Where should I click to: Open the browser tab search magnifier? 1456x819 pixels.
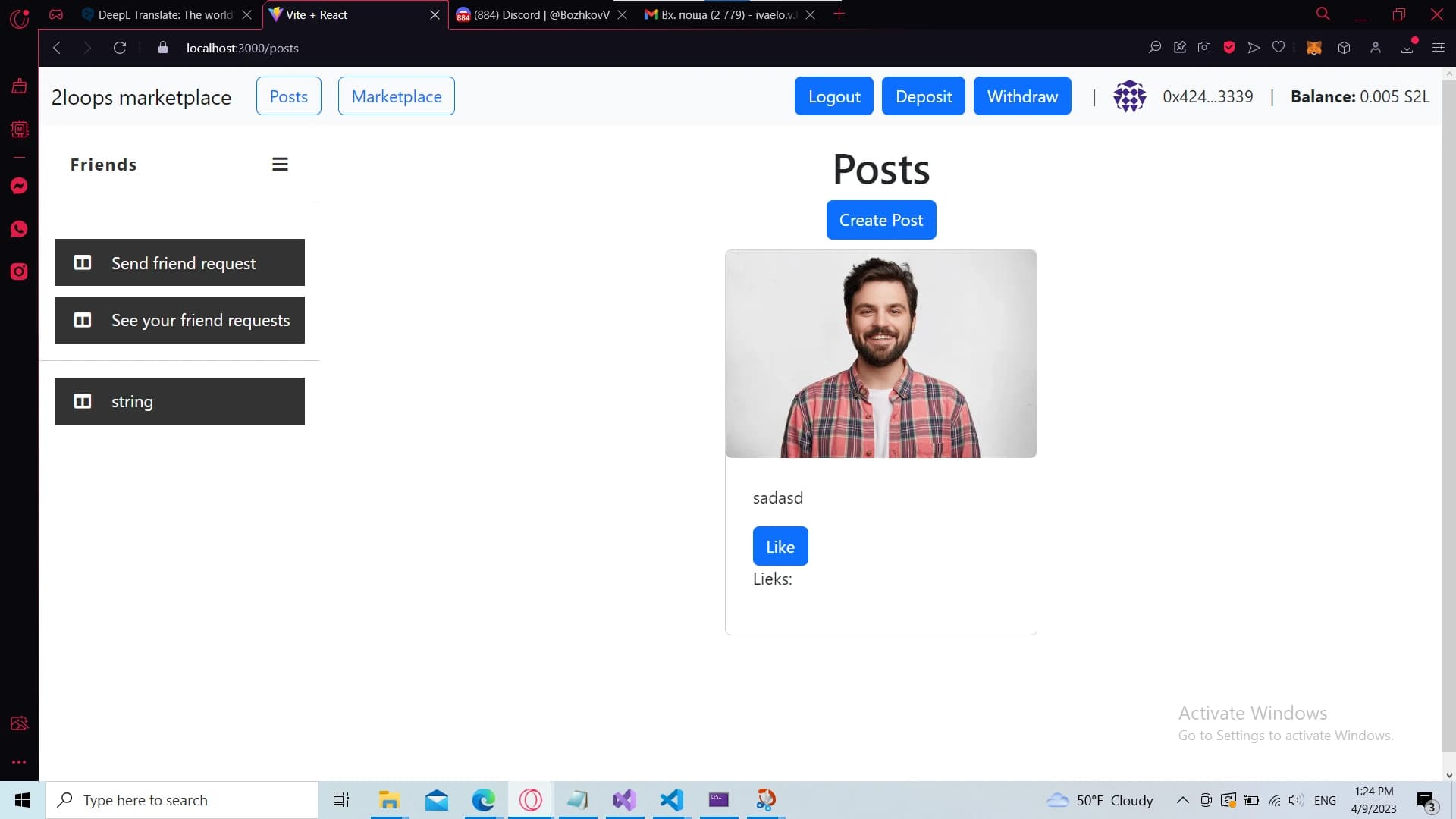coord(1323,14)
